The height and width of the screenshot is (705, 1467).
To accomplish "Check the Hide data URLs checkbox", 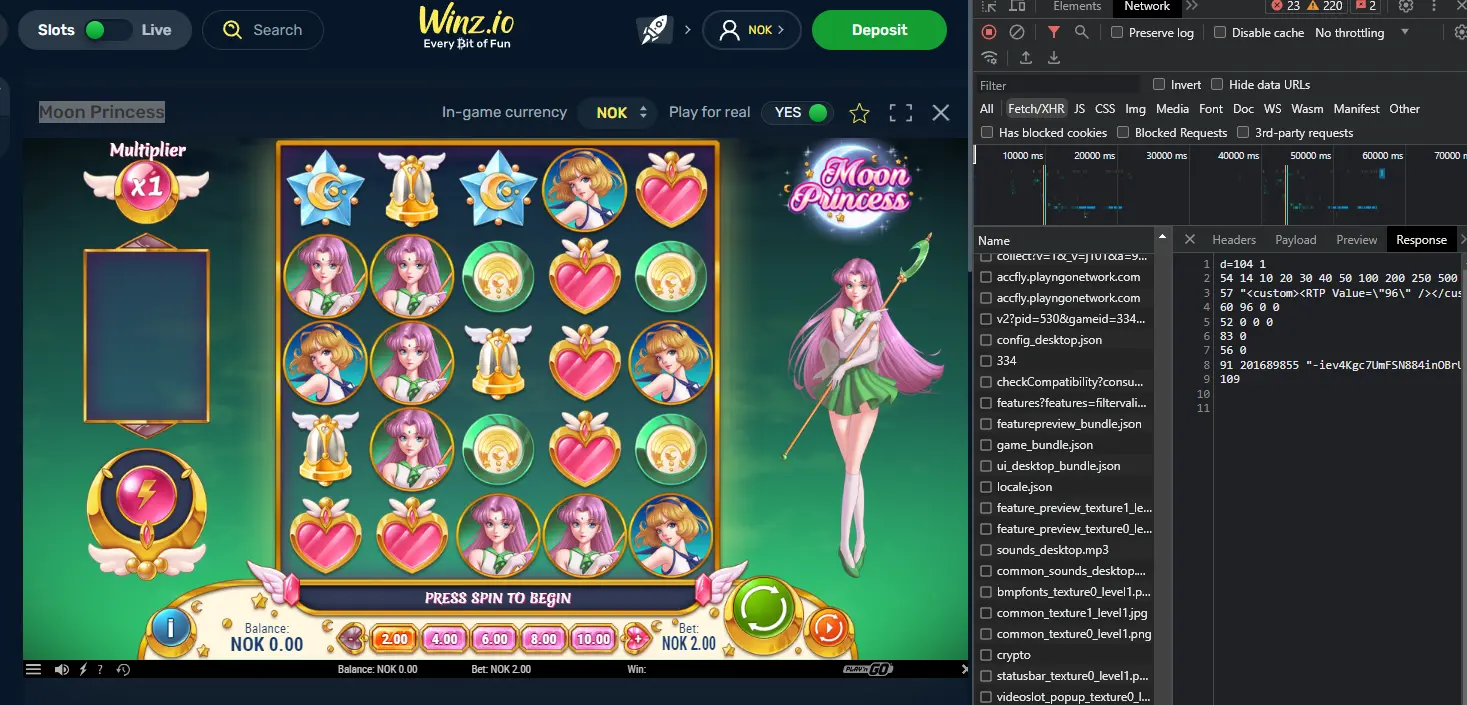I will tap(1217, 85).
